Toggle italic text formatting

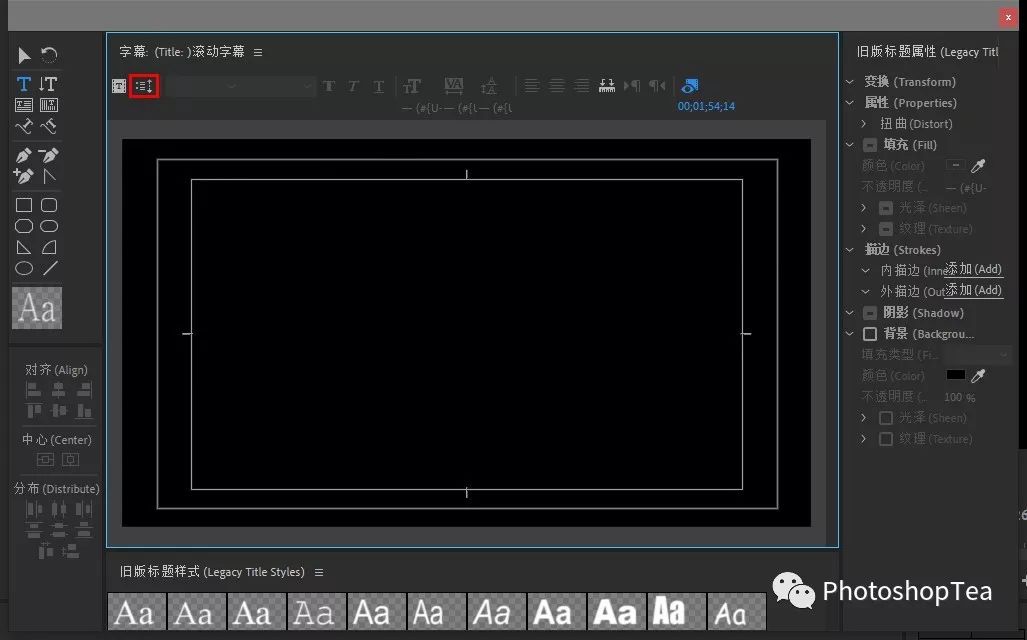pos(353,86)
